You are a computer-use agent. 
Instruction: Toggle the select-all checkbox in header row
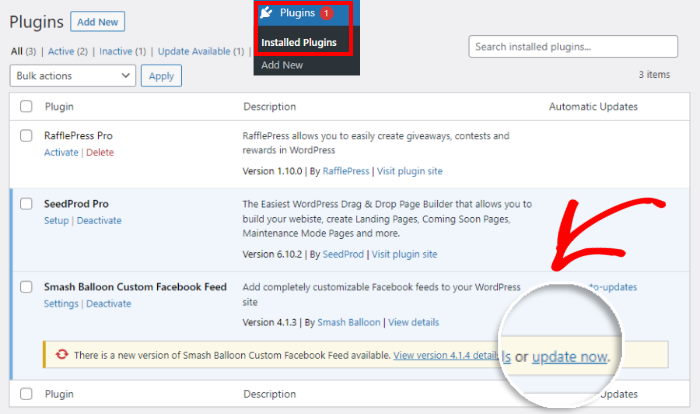click(26, 106)
